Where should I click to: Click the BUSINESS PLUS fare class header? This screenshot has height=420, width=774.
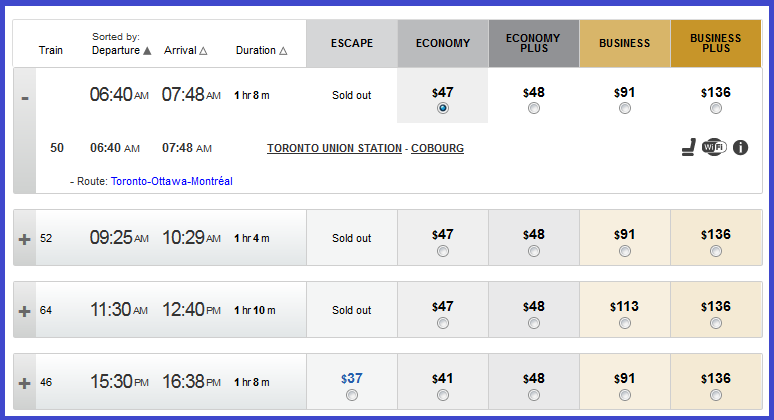716,43
